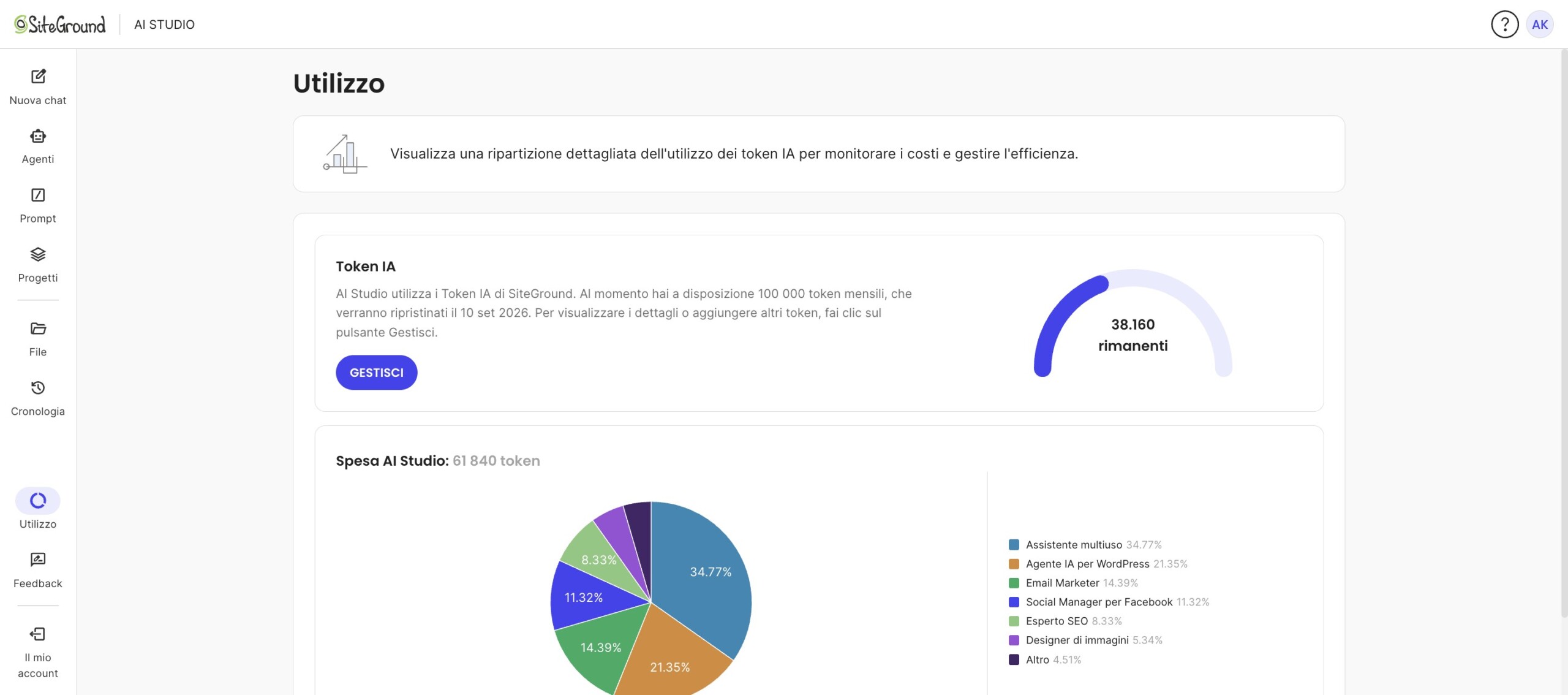Click the Designer di immagini legend swatch

(x=1014, y=640)
